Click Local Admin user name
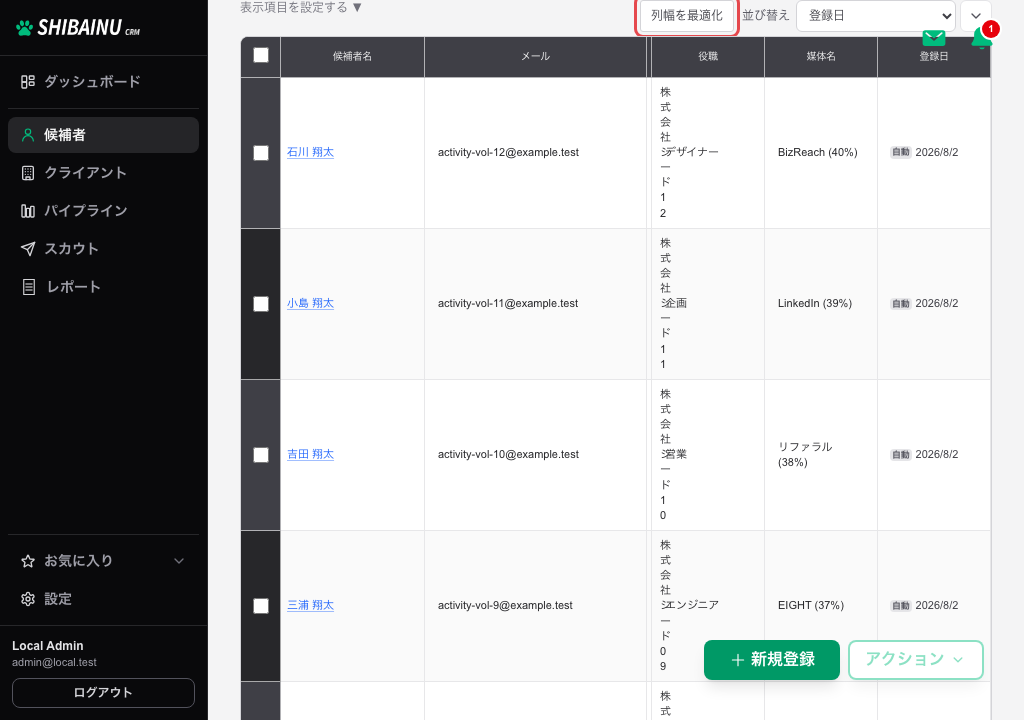The height and width of the screenshot is (720, 1024). coord(48,646)
